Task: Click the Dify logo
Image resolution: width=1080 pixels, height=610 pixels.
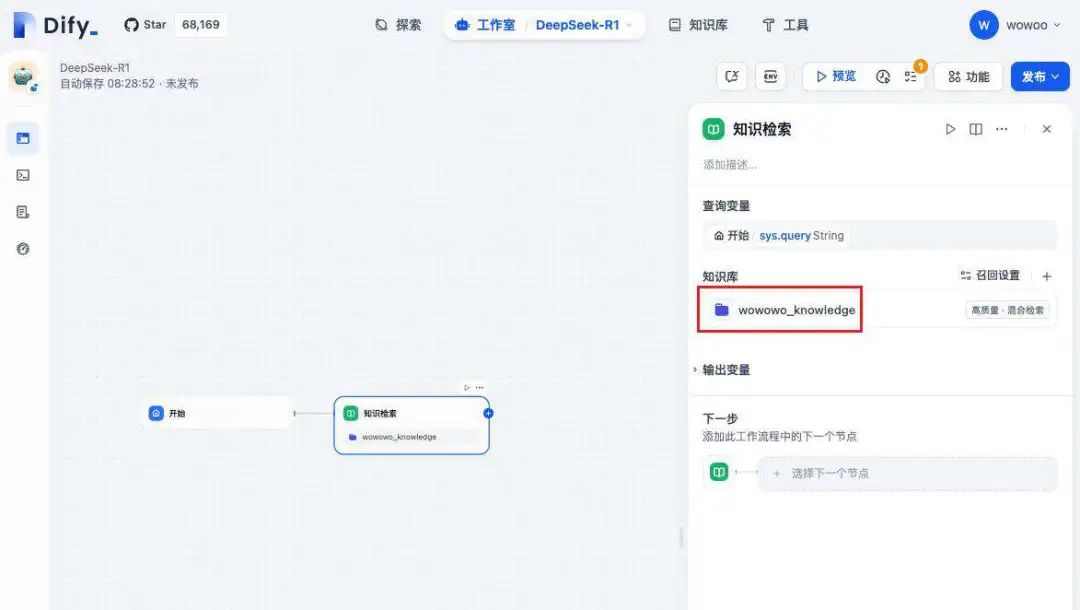Action: click(x=56, y=25)
